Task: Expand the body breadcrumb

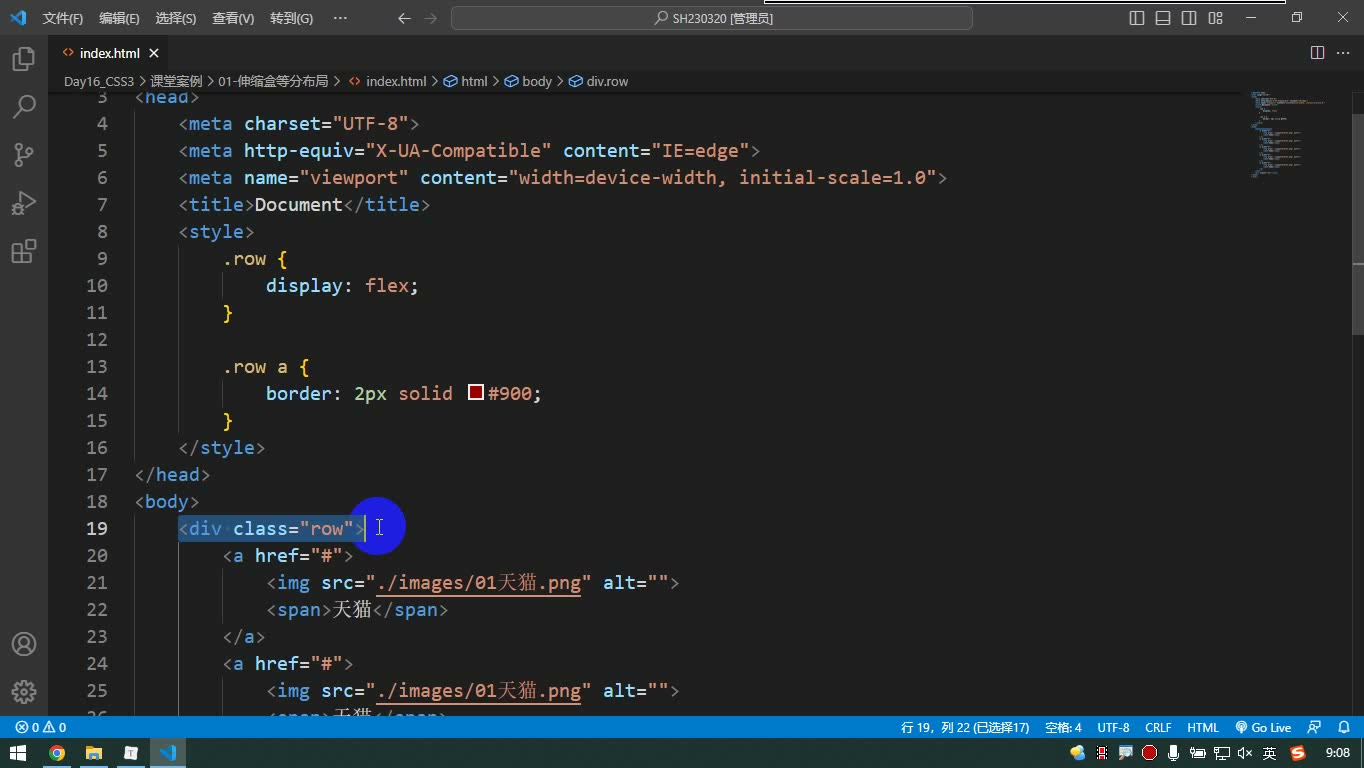Action: (529, 81)
